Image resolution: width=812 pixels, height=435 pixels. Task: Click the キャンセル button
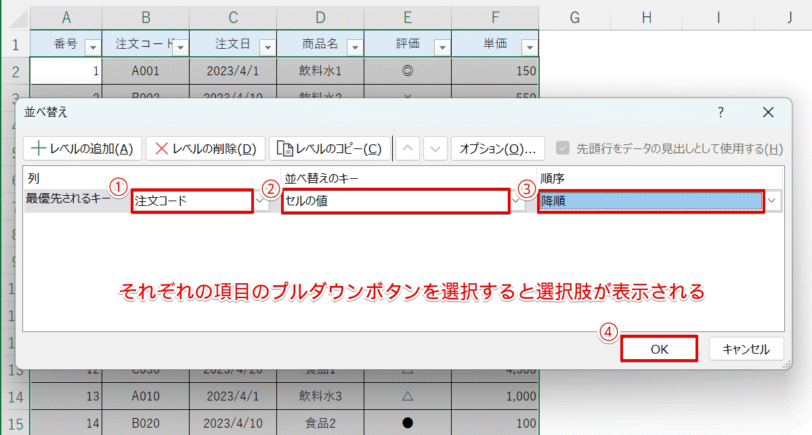746,349
